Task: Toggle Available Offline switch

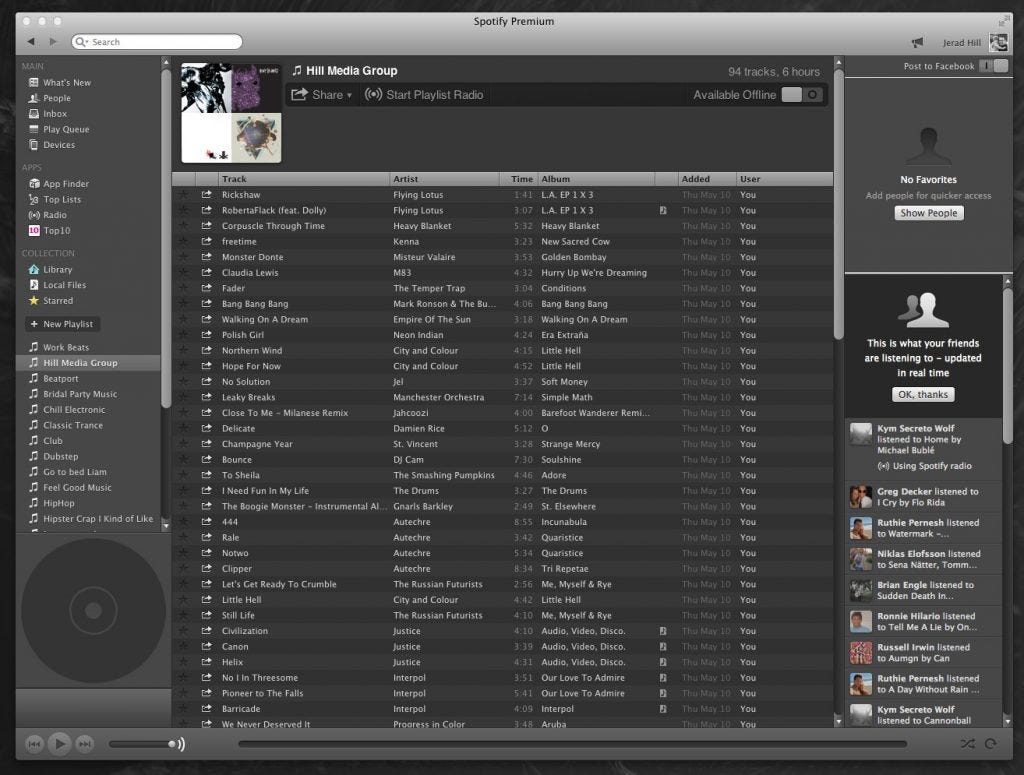Action: click(802, 95)
